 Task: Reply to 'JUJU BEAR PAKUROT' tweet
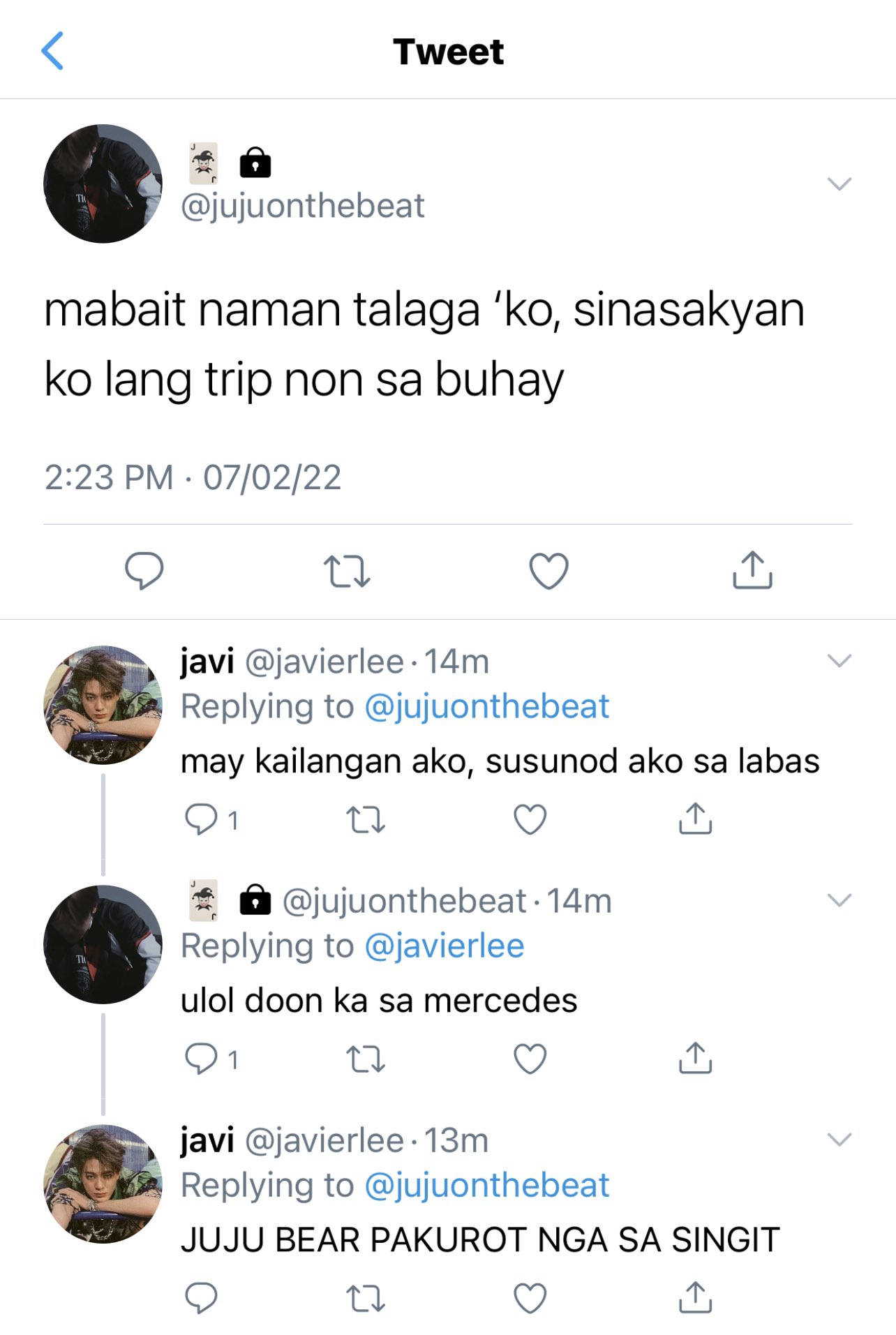point(201,1298)
